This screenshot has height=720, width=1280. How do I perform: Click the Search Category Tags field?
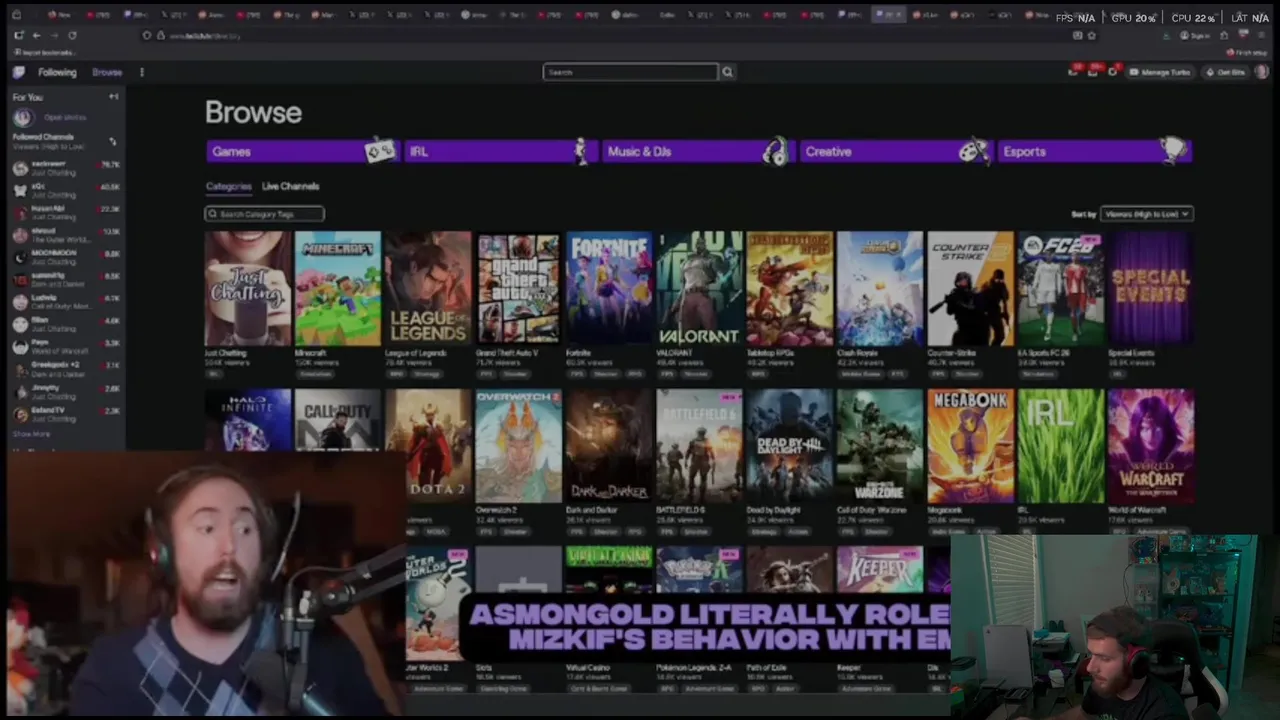(264, 214)
